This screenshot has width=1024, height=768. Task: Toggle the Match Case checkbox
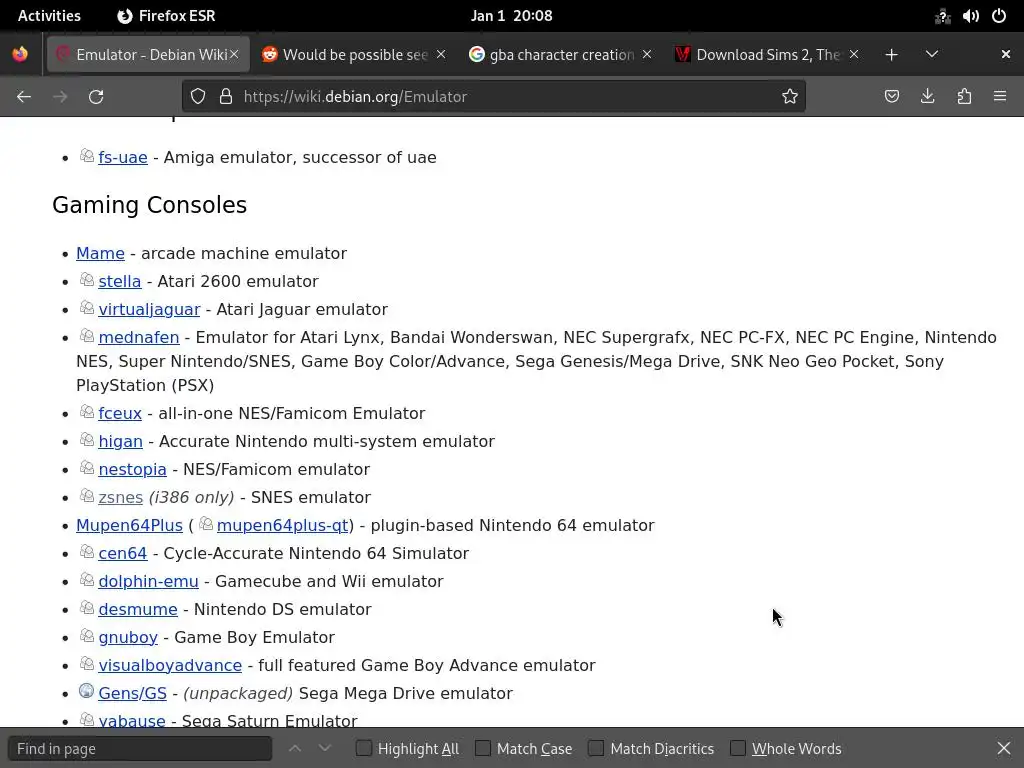(483, 748)
